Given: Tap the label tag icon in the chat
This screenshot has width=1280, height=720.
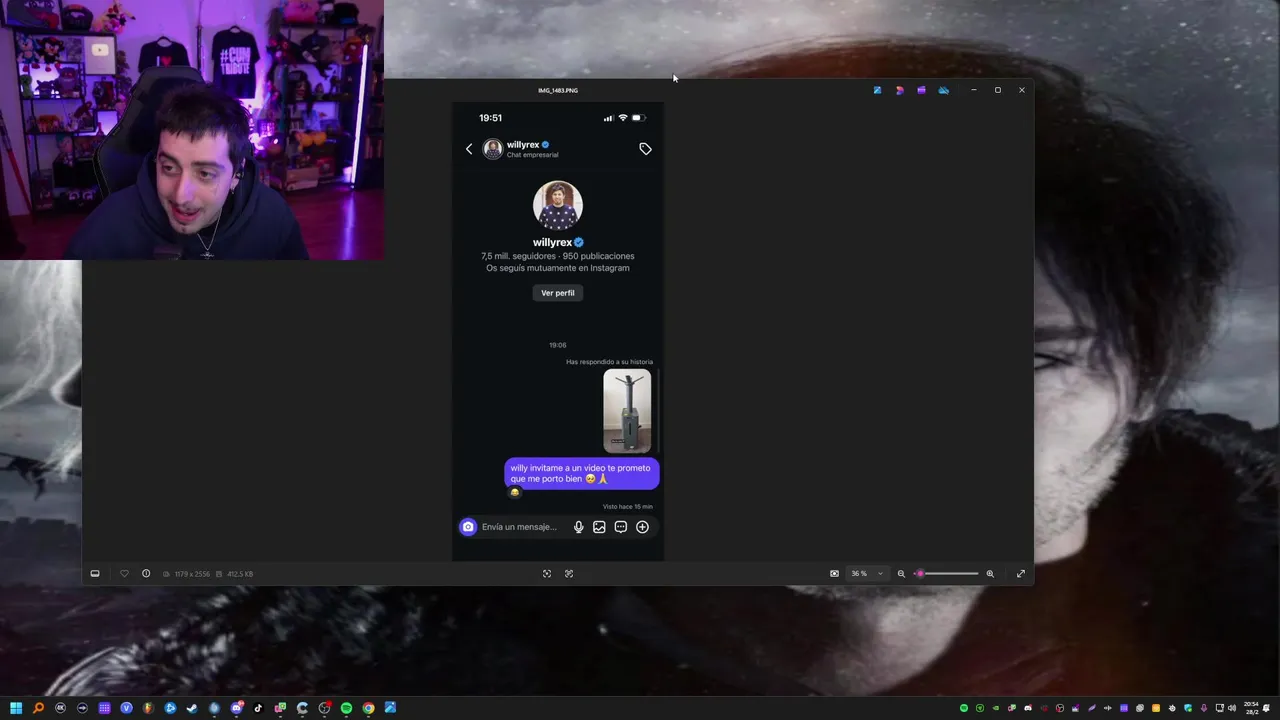Looking at the screenshot, I should (x=645, y=149).
